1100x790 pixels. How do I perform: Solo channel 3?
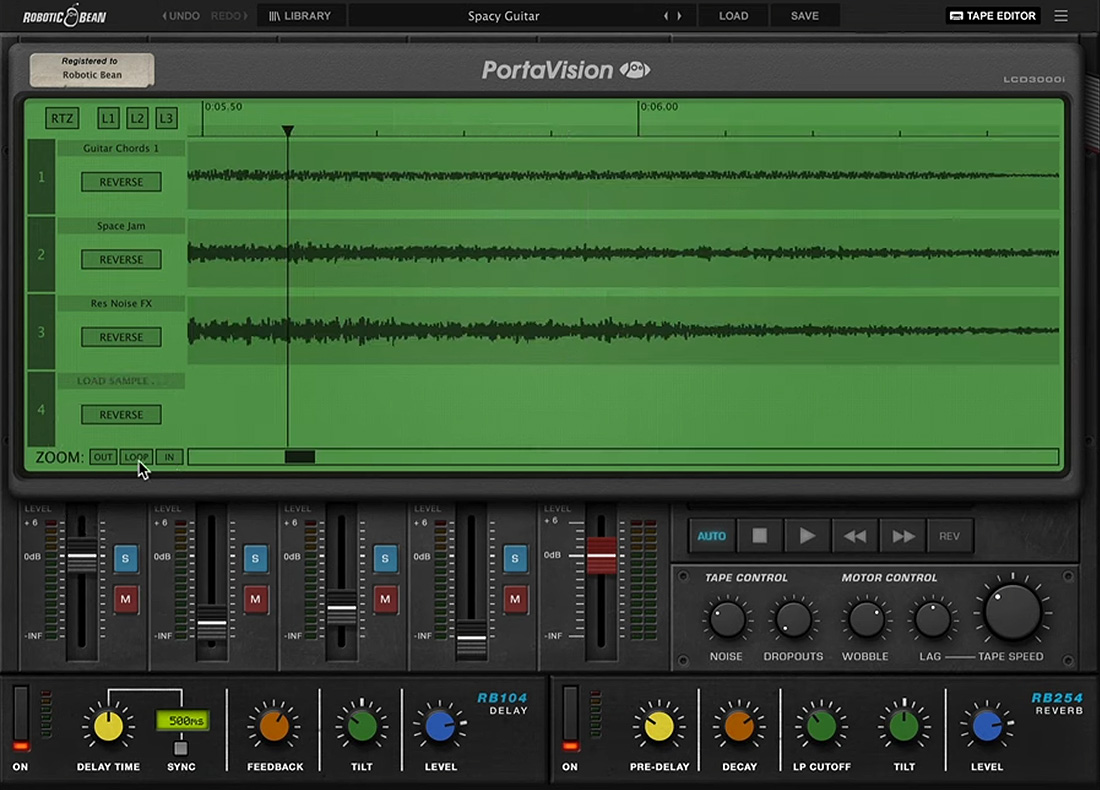coord(385,558)
